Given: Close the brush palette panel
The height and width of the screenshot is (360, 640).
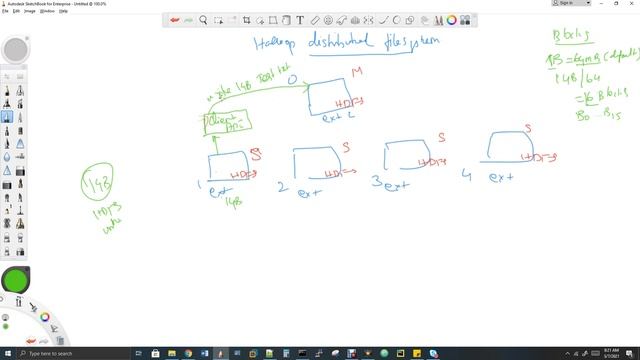Looking at the screenshot, I should (24, 67).
